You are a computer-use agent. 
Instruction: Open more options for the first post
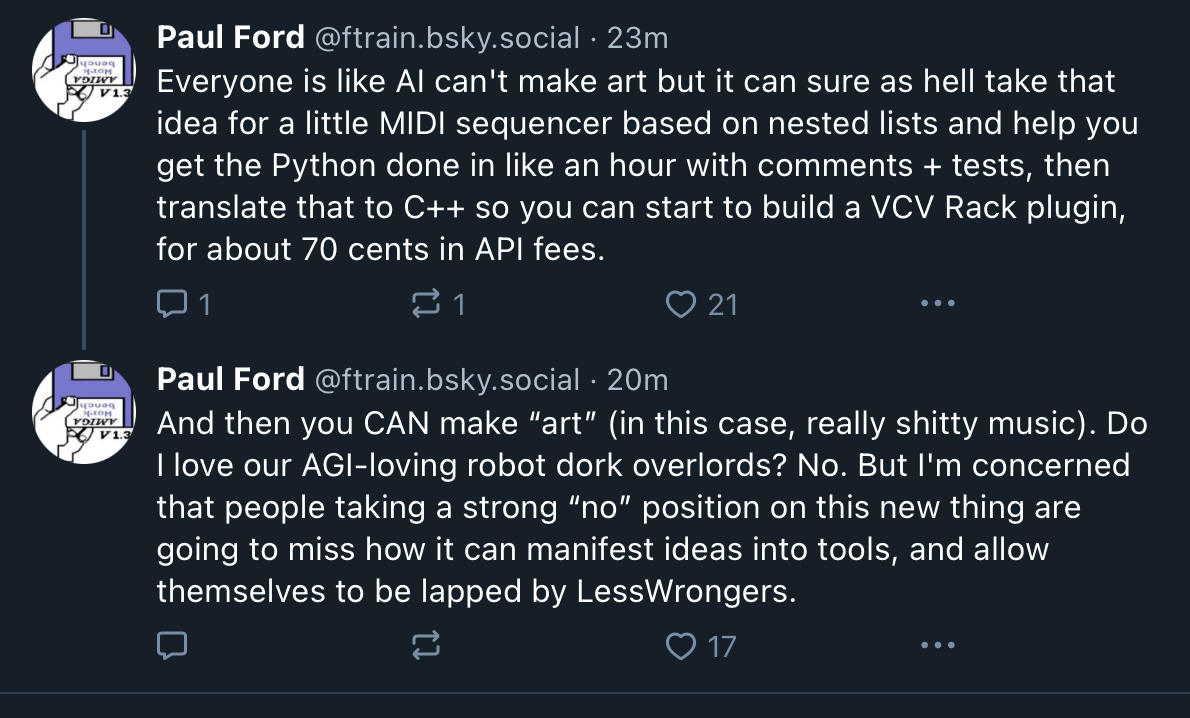pos(937,303)
